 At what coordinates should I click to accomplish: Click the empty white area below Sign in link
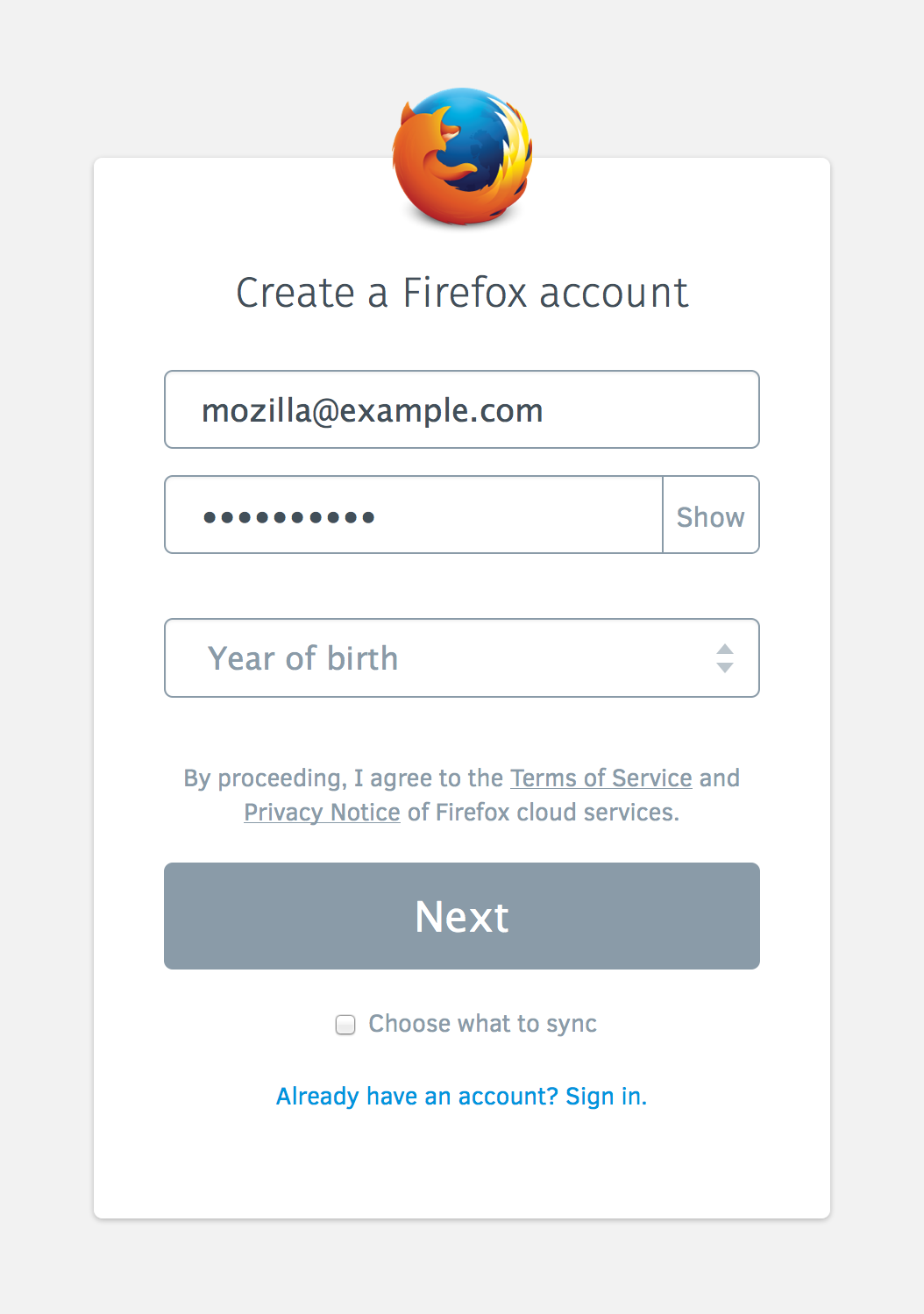(462, 1166)
